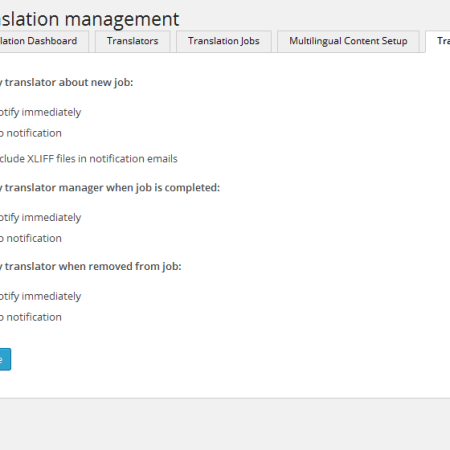Select No notification for new job
Viewport: 450px width, 450px height.
point(31,133)
